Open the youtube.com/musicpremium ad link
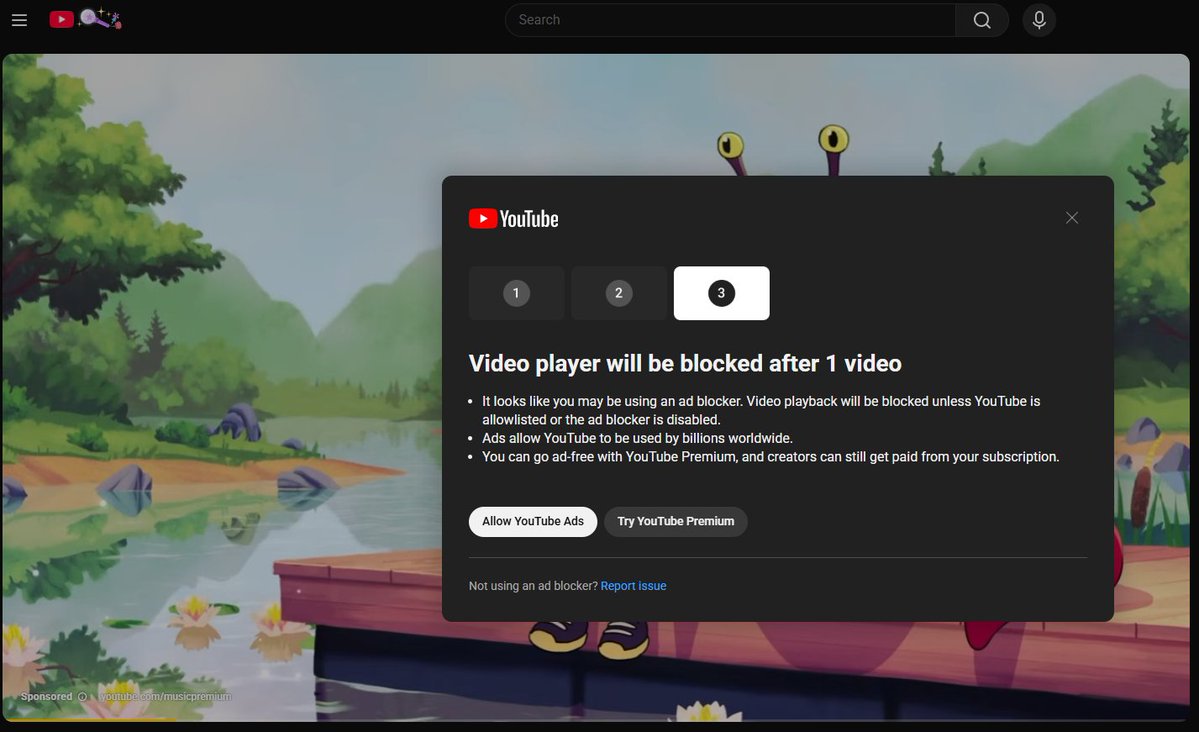1199x732 pixels. pos(165,697)
